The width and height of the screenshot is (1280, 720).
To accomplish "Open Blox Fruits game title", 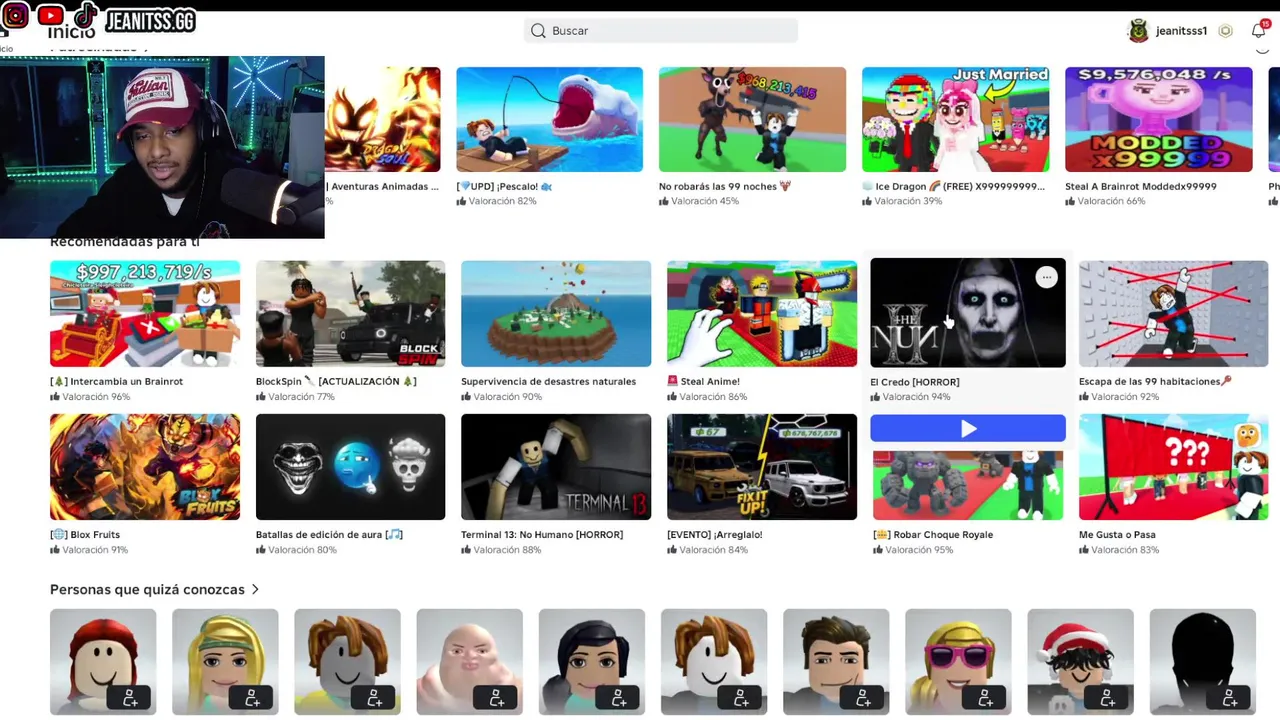I will point(85,535).
